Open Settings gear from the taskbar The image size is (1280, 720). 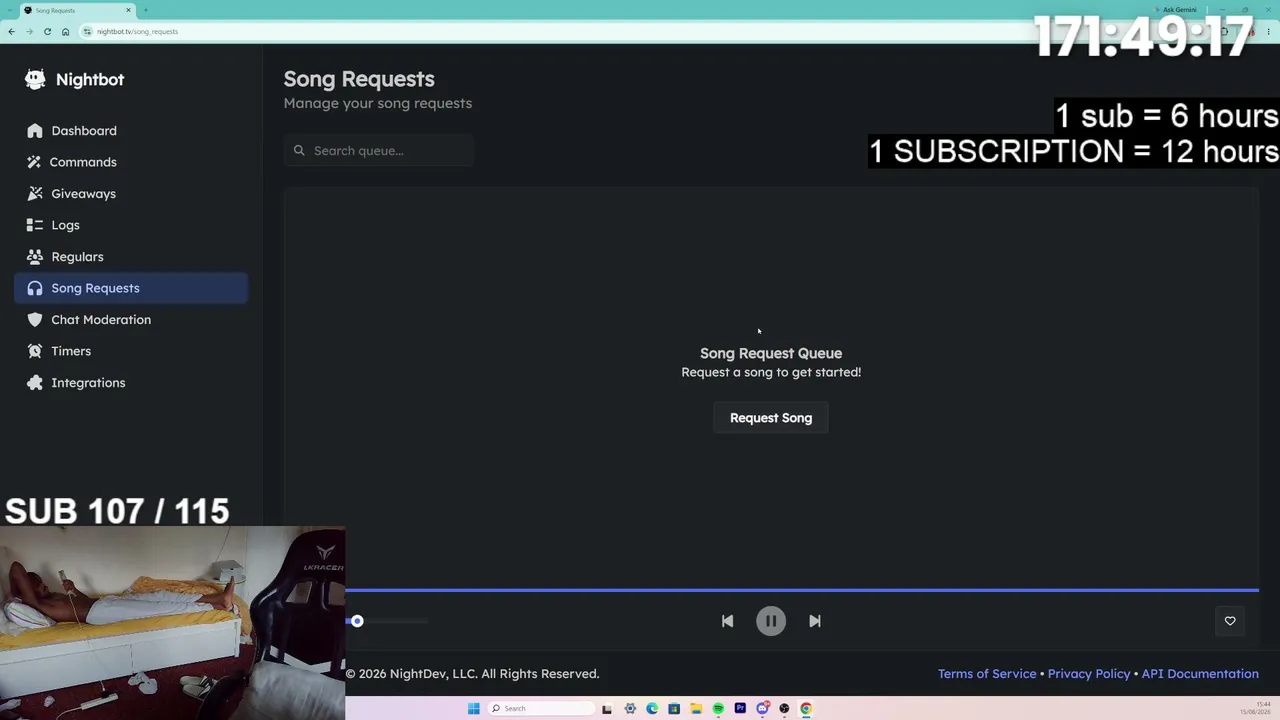(630, 709)
